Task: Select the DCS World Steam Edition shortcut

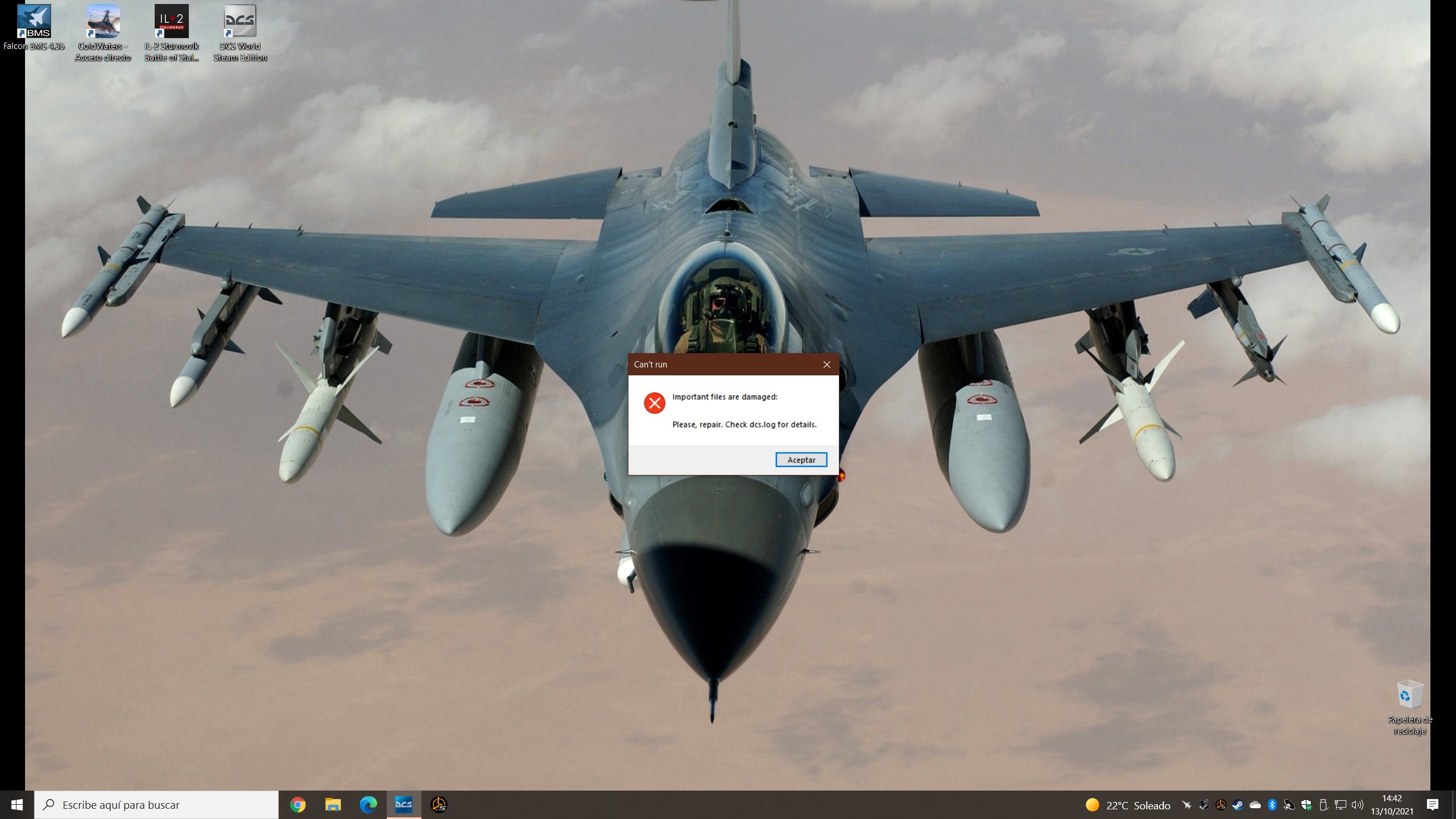Action: (x=240, y=33)
